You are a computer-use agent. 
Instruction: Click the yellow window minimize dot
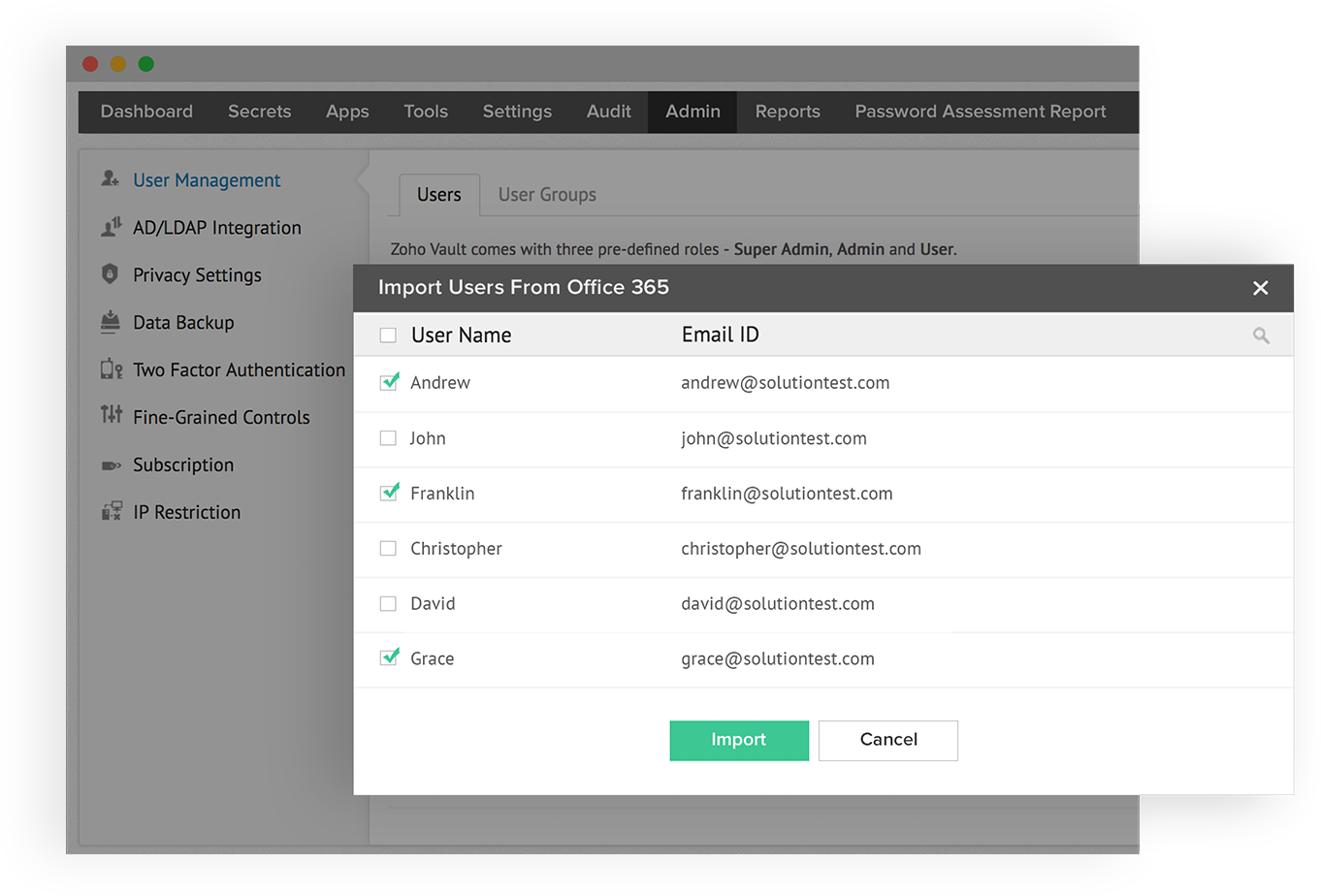pyautogui.click(x=118, y=64)
